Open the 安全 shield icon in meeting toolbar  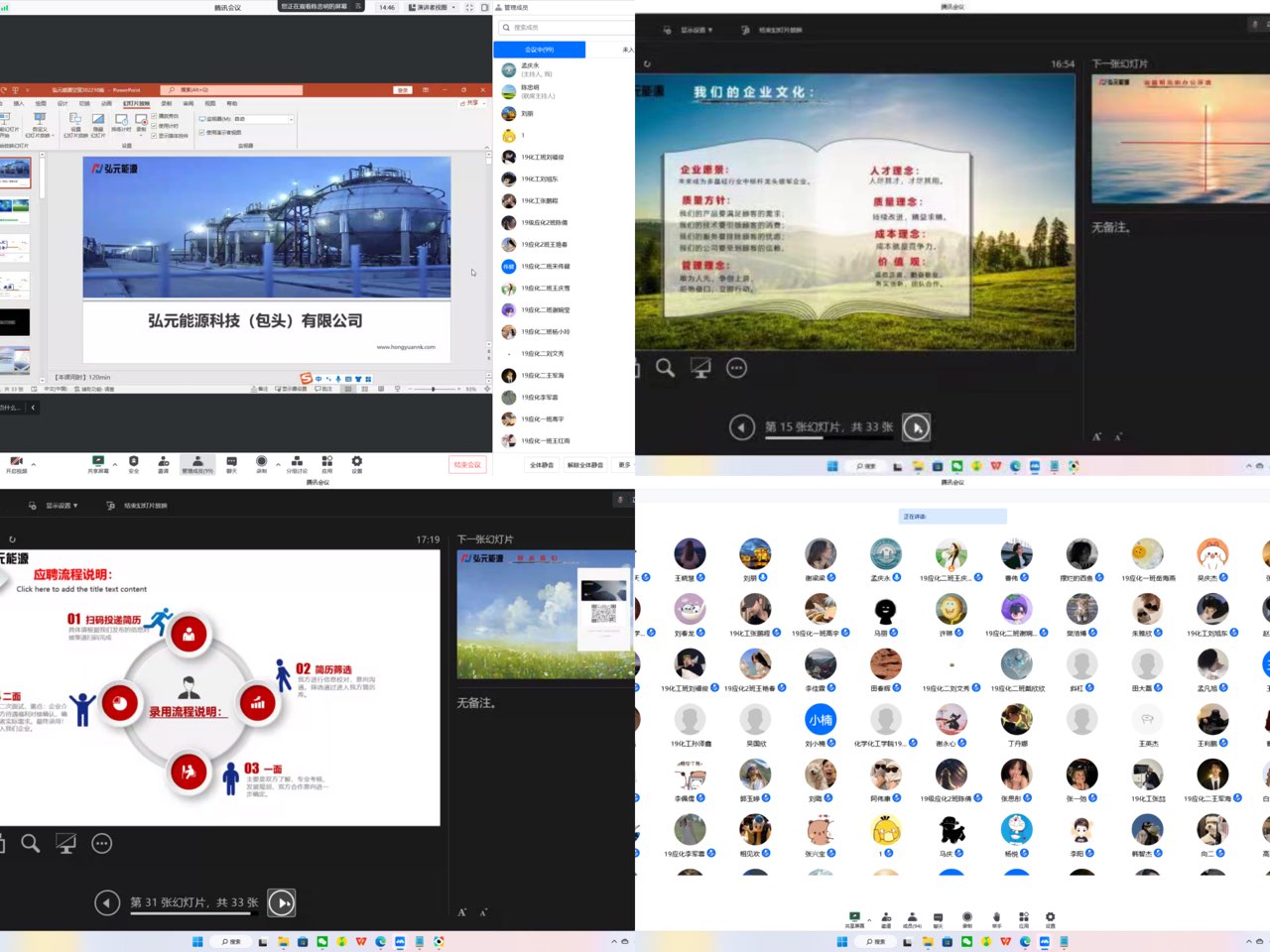tap(134, 463)
